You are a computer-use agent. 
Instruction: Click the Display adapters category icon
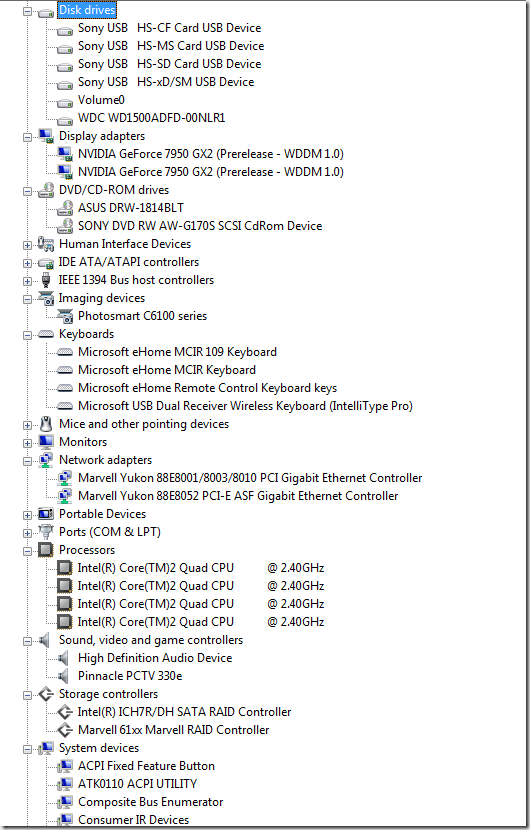point(46,136)
